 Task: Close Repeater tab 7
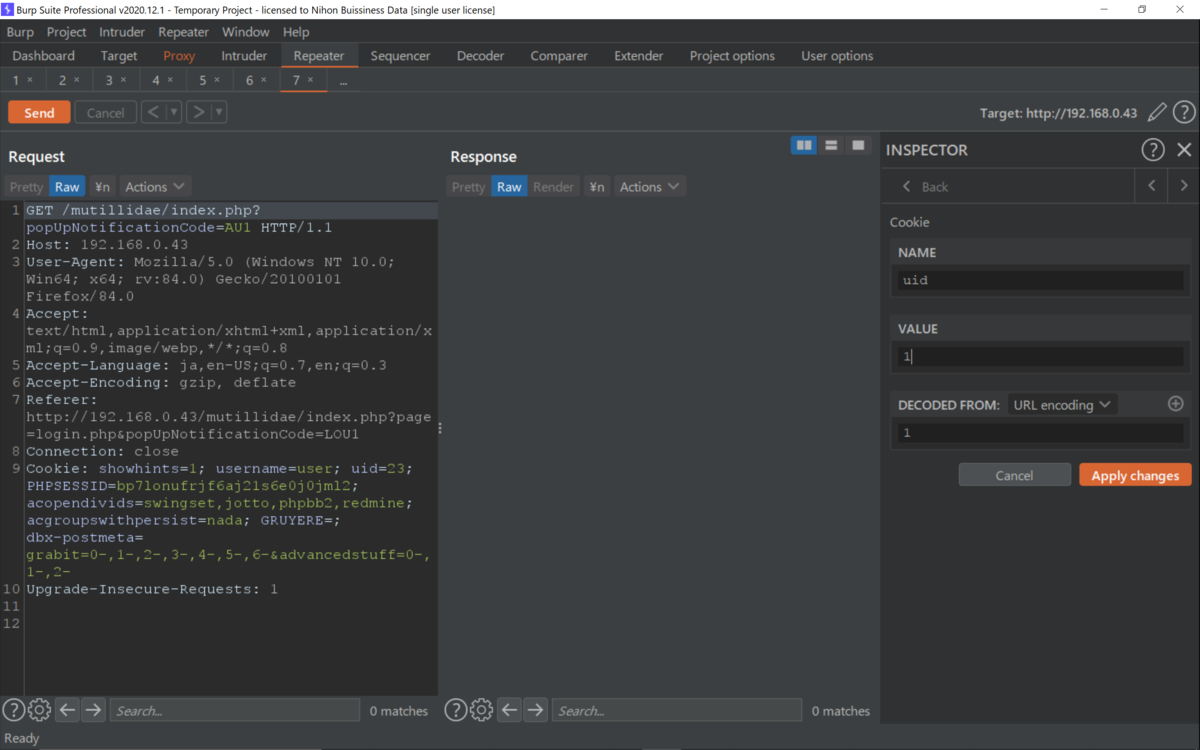310,80
